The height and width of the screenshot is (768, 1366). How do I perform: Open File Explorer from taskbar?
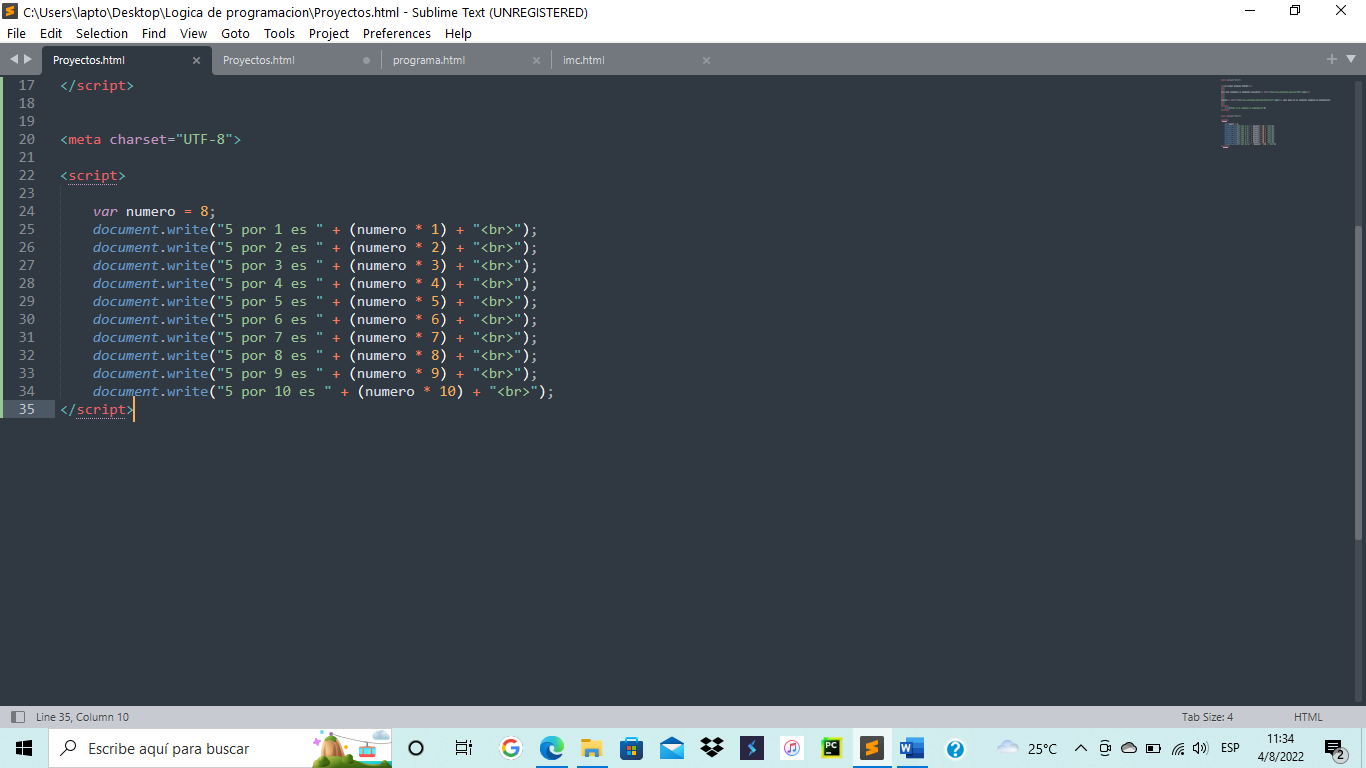[592, 748]
